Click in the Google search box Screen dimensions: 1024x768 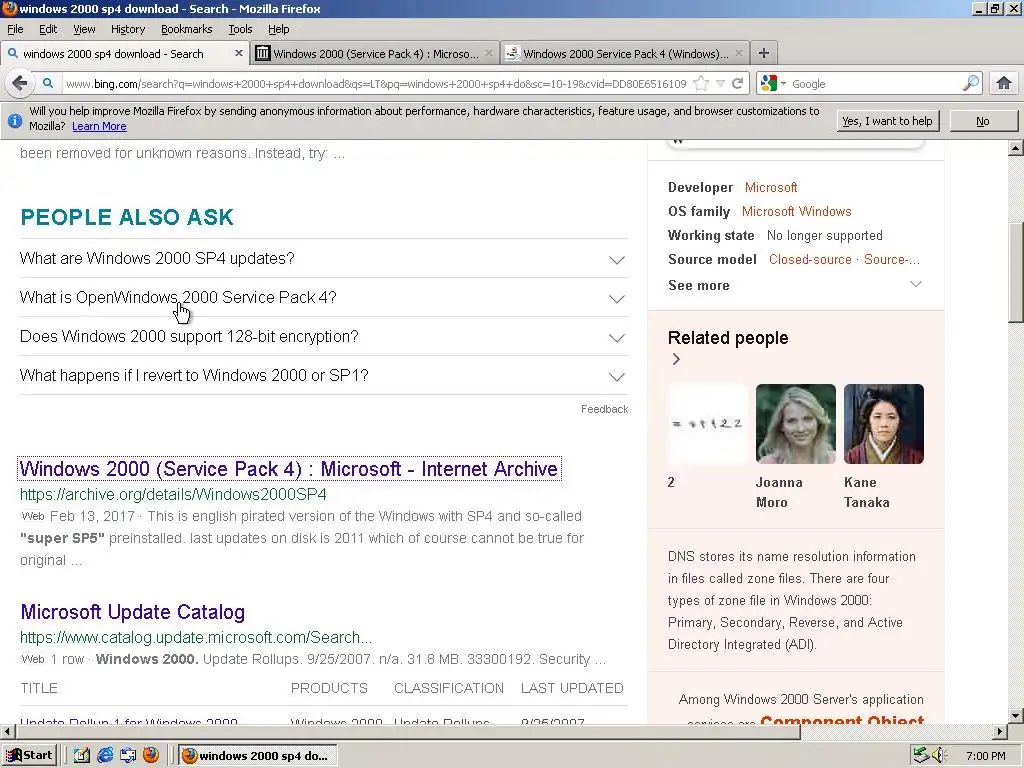(875, 84)
